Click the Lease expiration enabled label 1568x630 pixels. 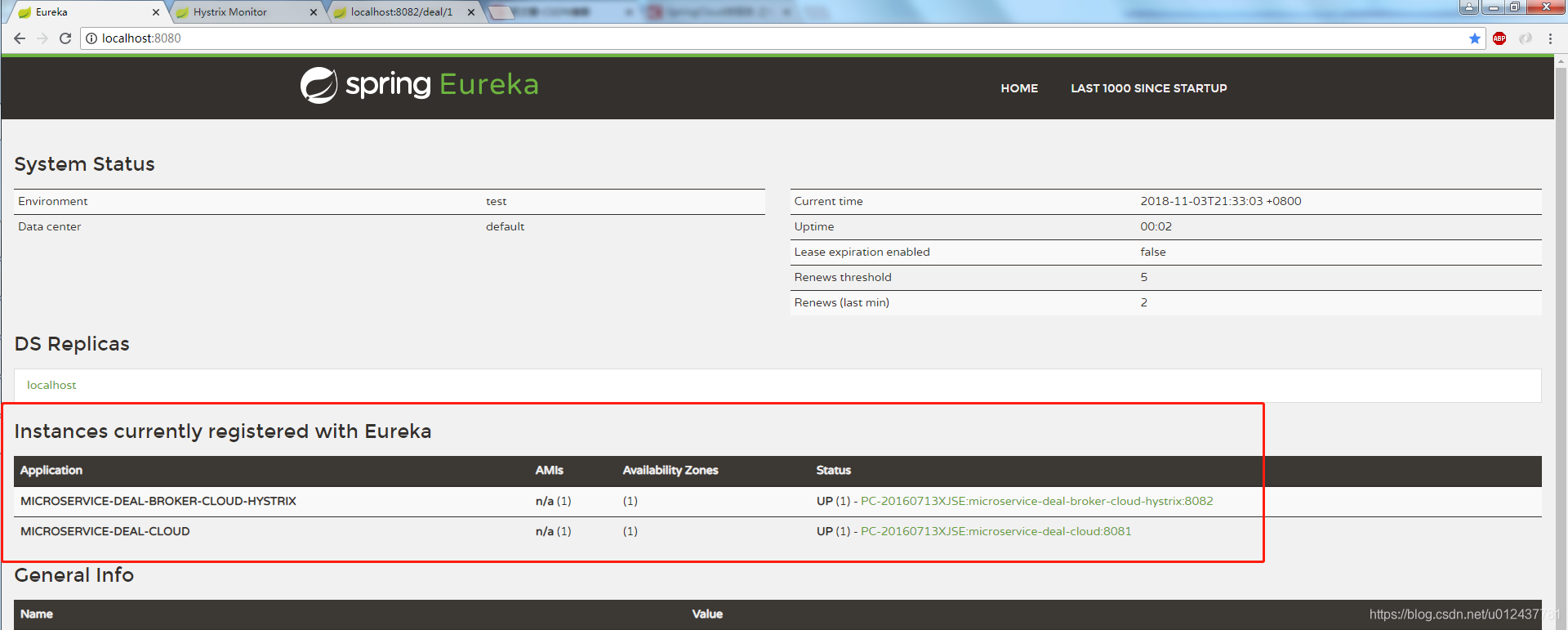(862, 252)
